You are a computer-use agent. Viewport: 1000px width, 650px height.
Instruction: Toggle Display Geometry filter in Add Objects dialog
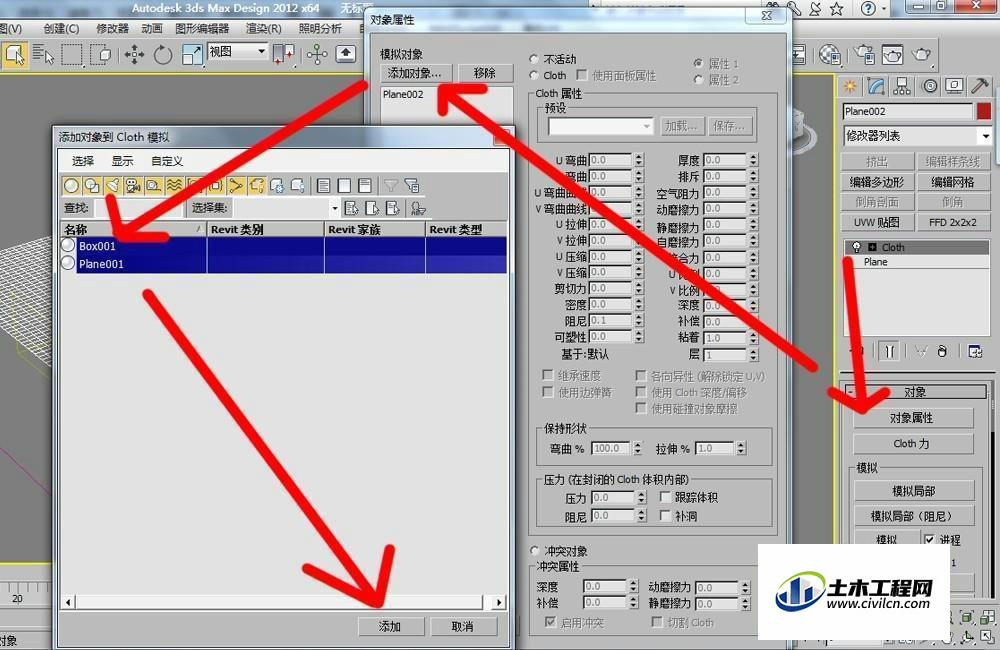click(71, 186)
